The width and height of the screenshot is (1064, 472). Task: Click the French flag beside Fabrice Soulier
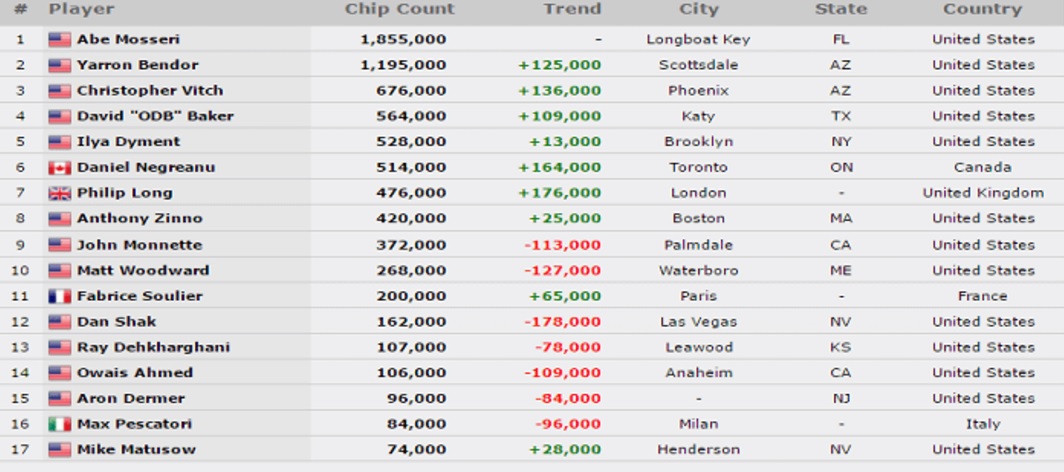click(x=60, y=296)
